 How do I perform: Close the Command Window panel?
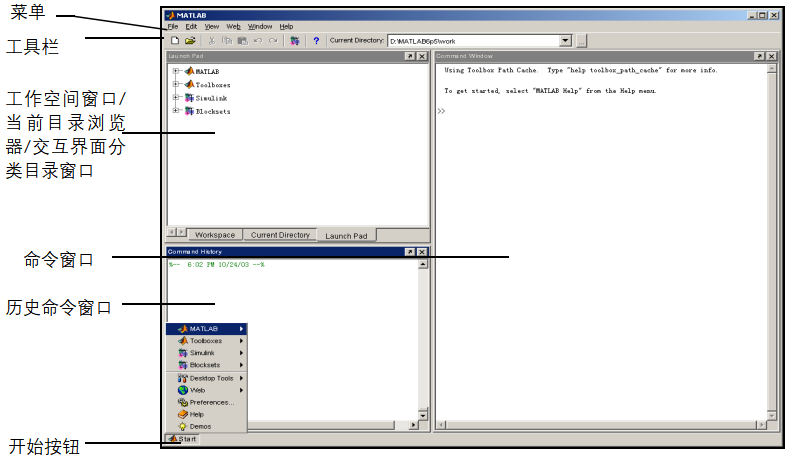click(x=771, y=56)
